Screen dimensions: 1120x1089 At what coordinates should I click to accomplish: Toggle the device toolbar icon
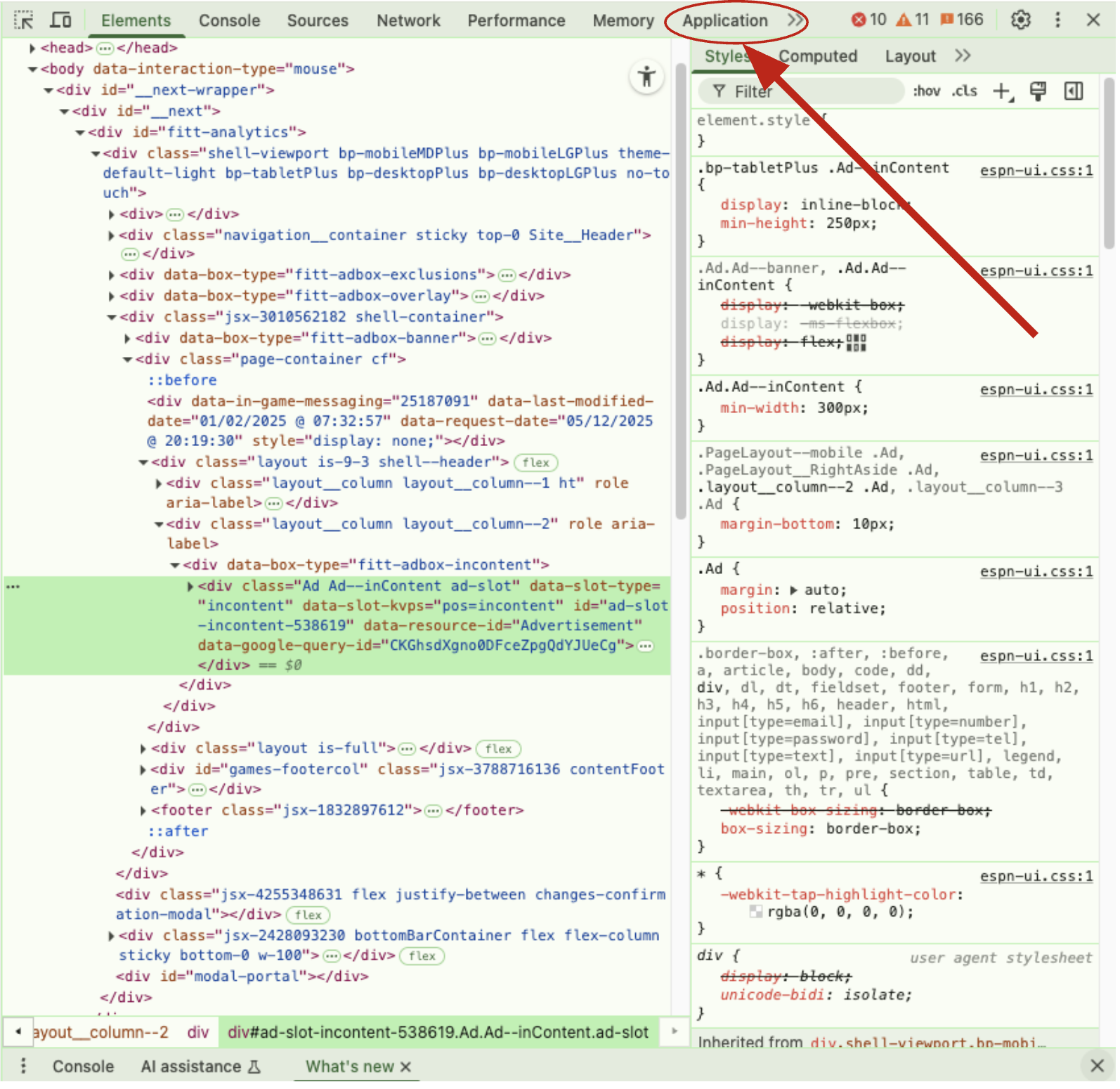pyautogui.click(x=62, y=20)
